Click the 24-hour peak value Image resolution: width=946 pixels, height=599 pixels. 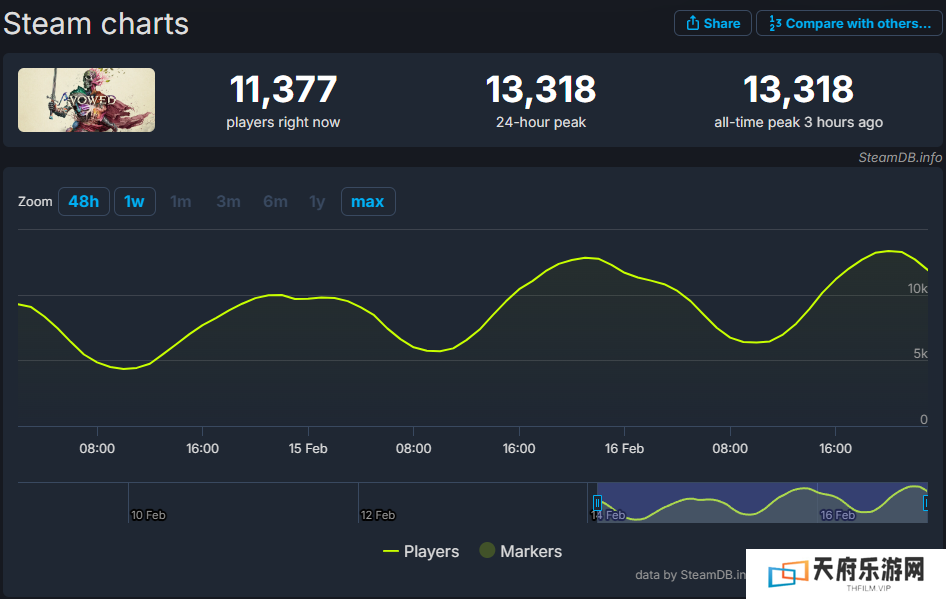541,90
